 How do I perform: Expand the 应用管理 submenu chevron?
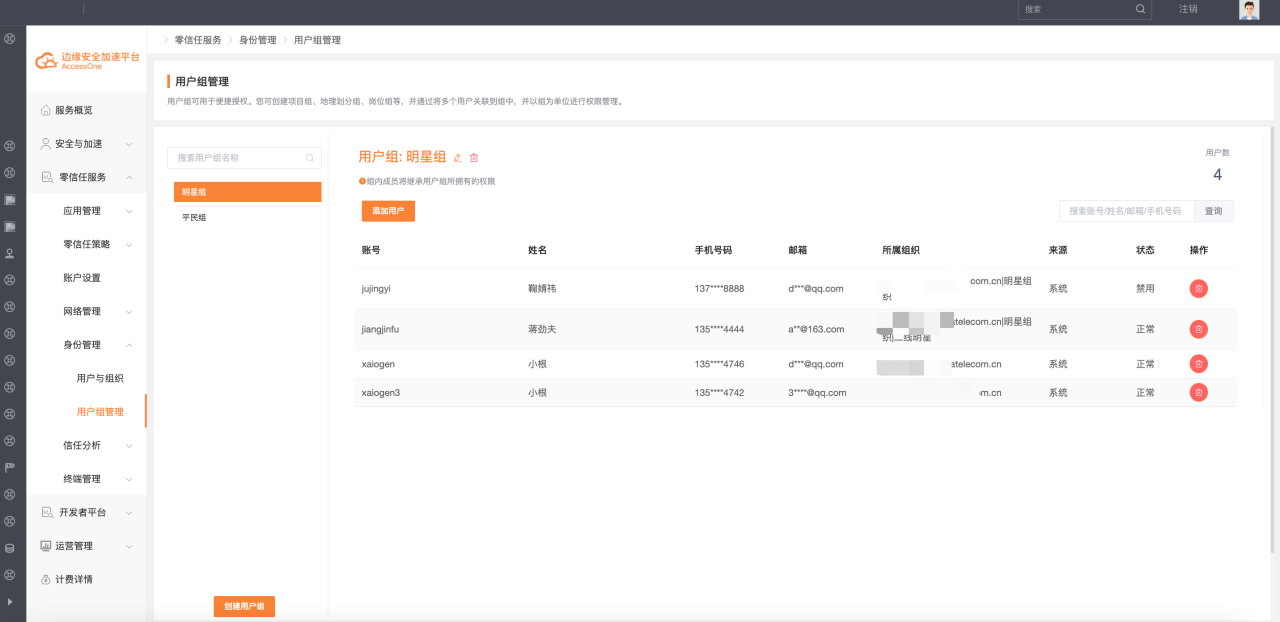click(x=129, y=211)
